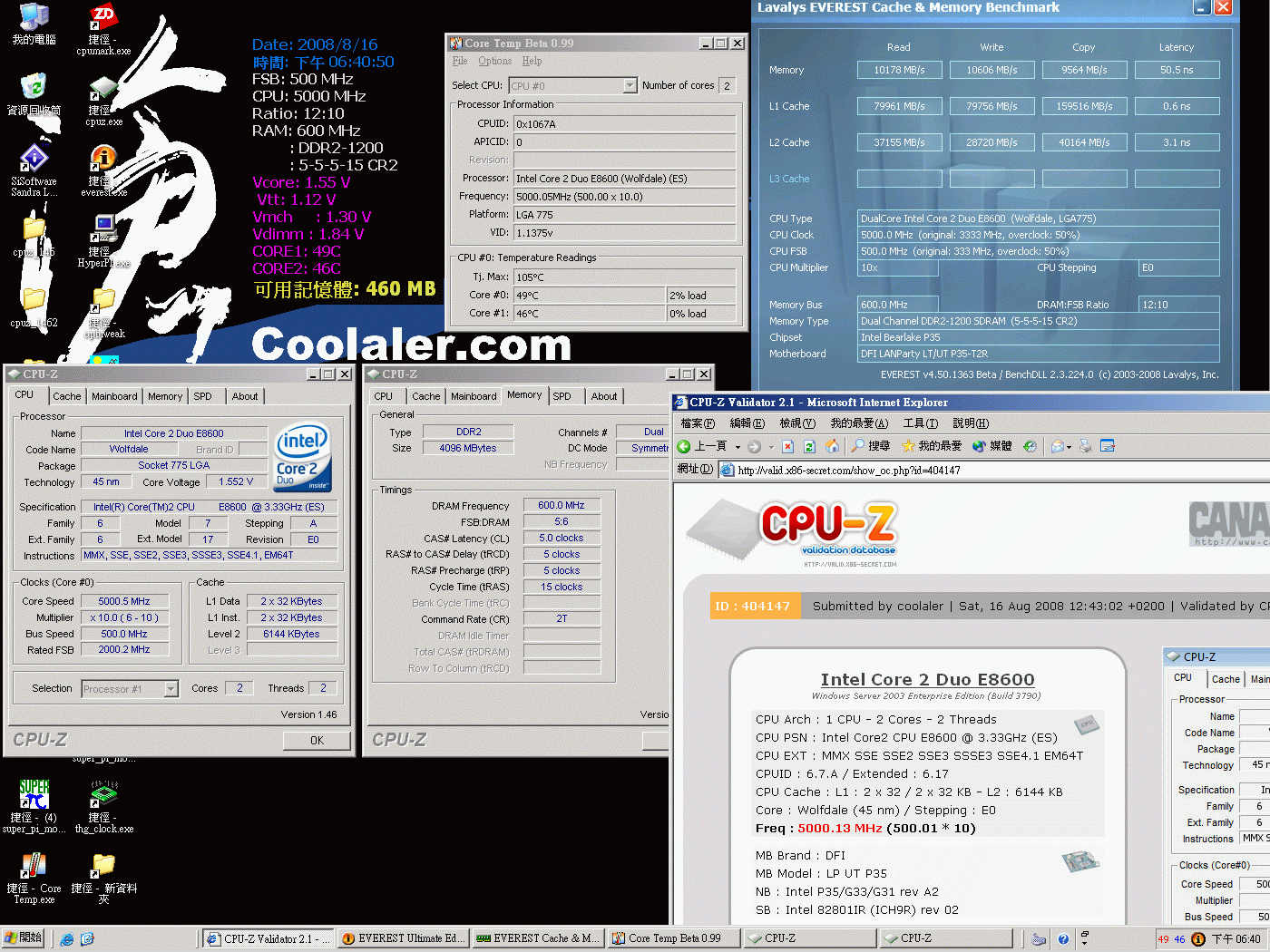Expand the Select CPU dropdown in Core Temp

pyautogui.click(x=630, y=86)
